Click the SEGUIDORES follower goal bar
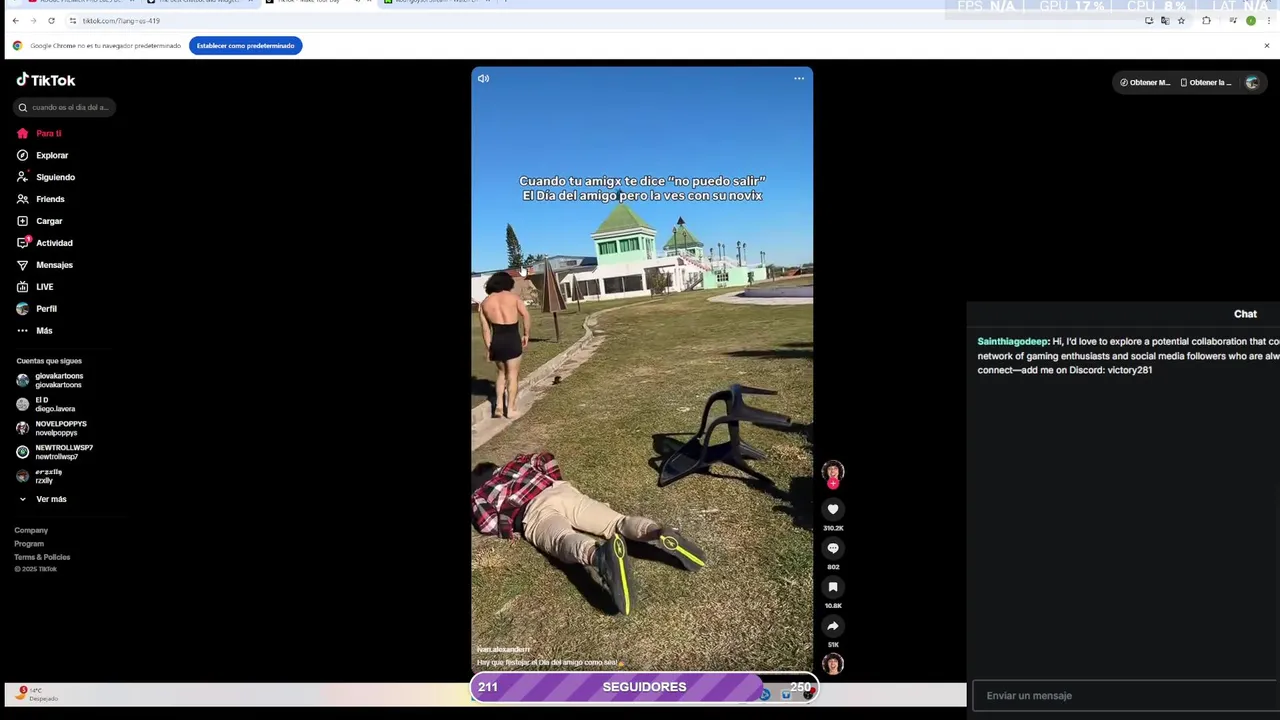1280x720 pixels. [644, 687]
